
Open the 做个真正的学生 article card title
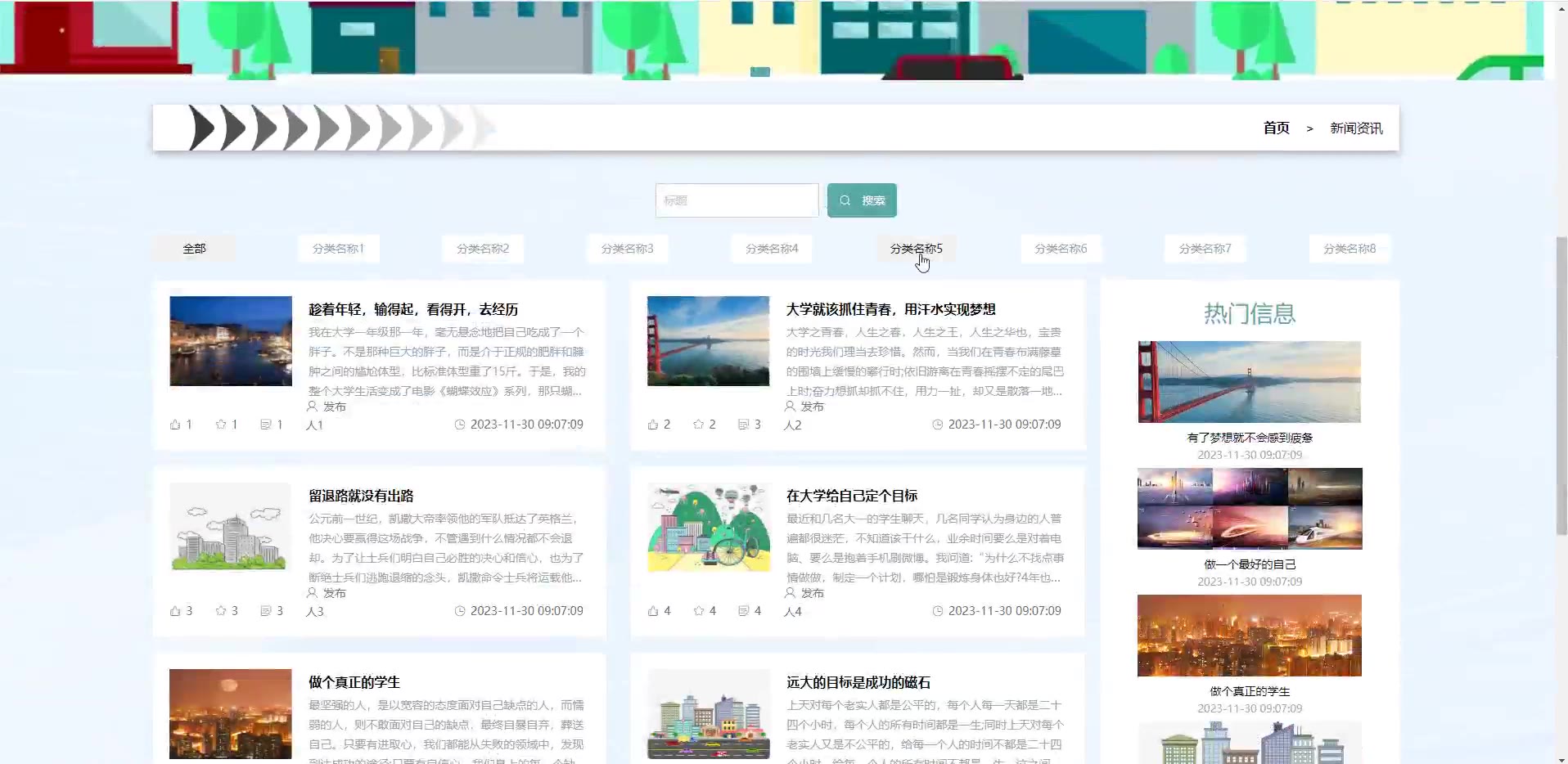click(x=354, y=682)
